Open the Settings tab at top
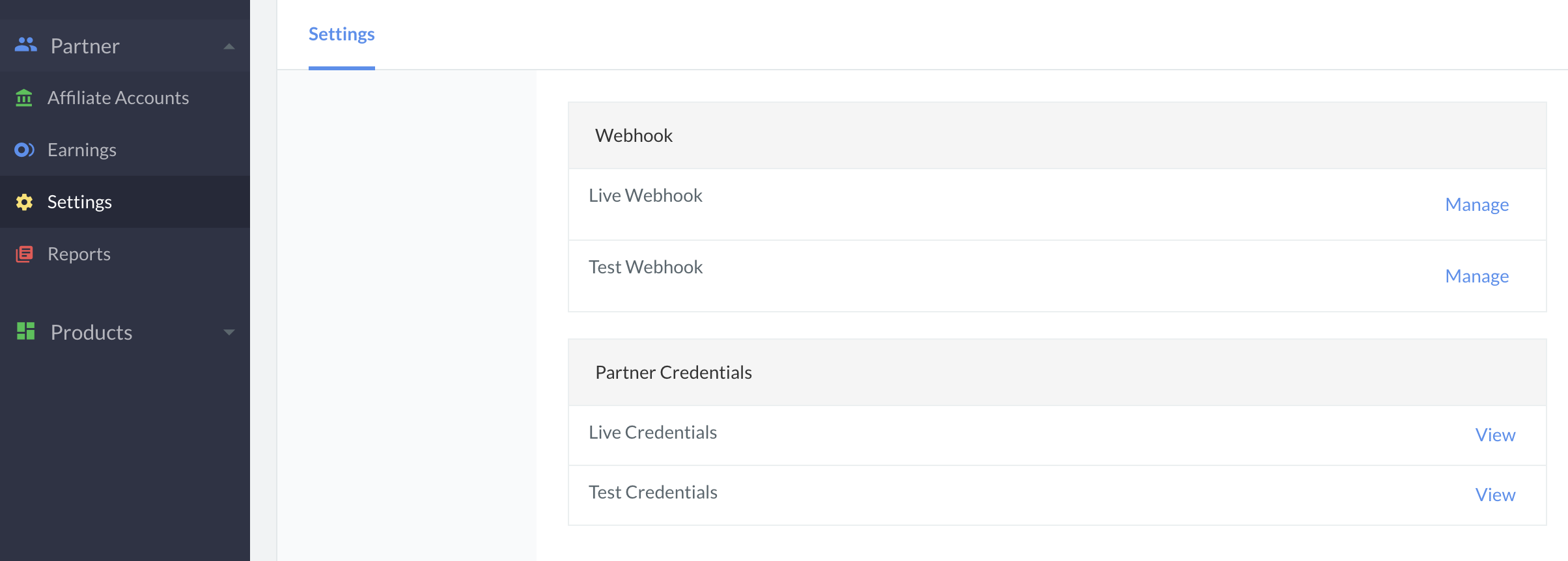The image size is (1568, 561). (341, 34)
